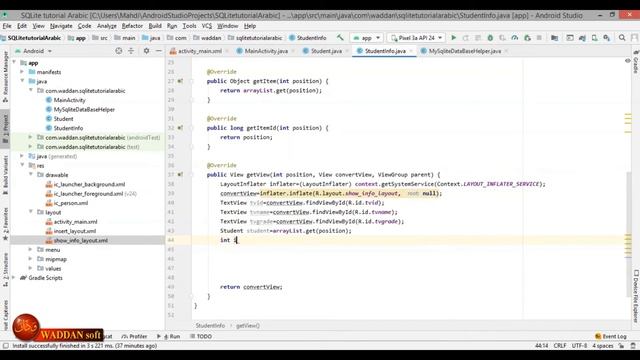Open the Gradle side tab
This screenshot has width=640, height=360.
coord(636,63)
